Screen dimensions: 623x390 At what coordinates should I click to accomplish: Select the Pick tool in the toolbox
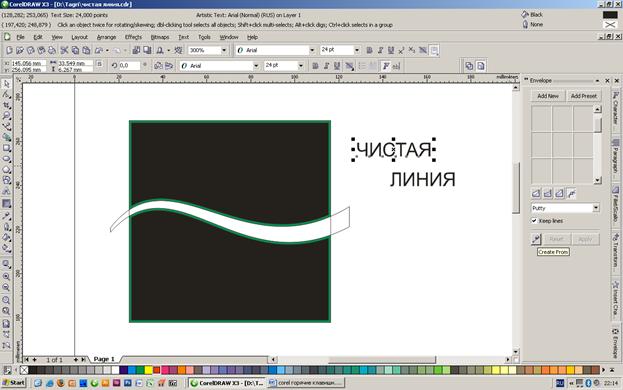coord(6,84)
